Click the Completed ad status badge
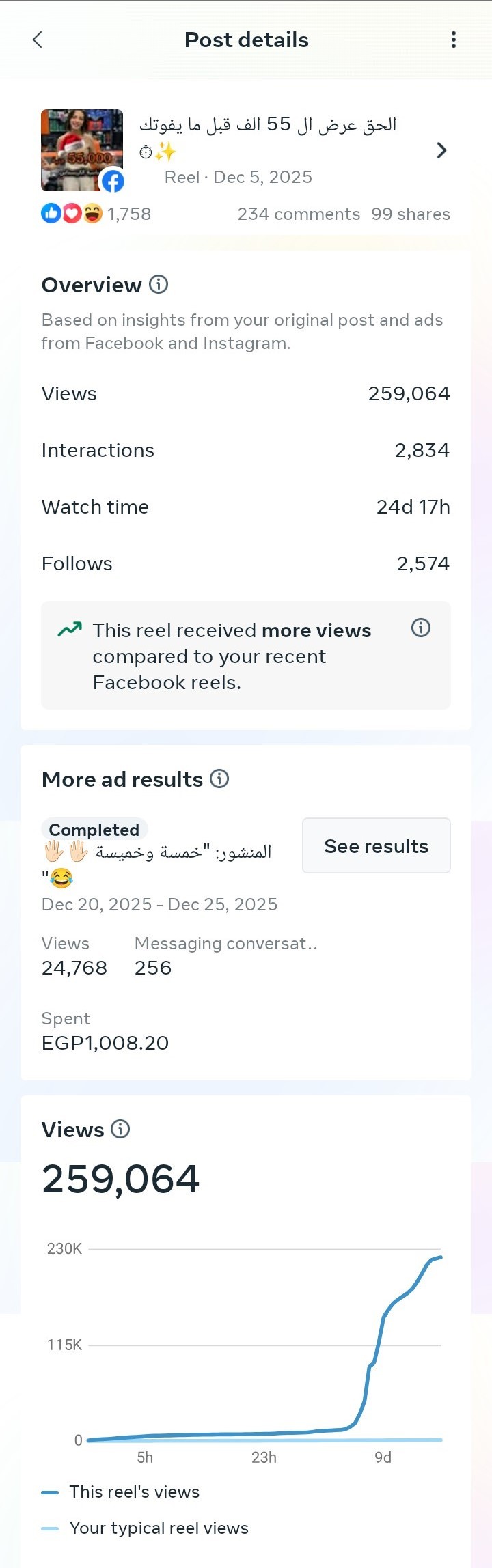 tap(94, 830)
